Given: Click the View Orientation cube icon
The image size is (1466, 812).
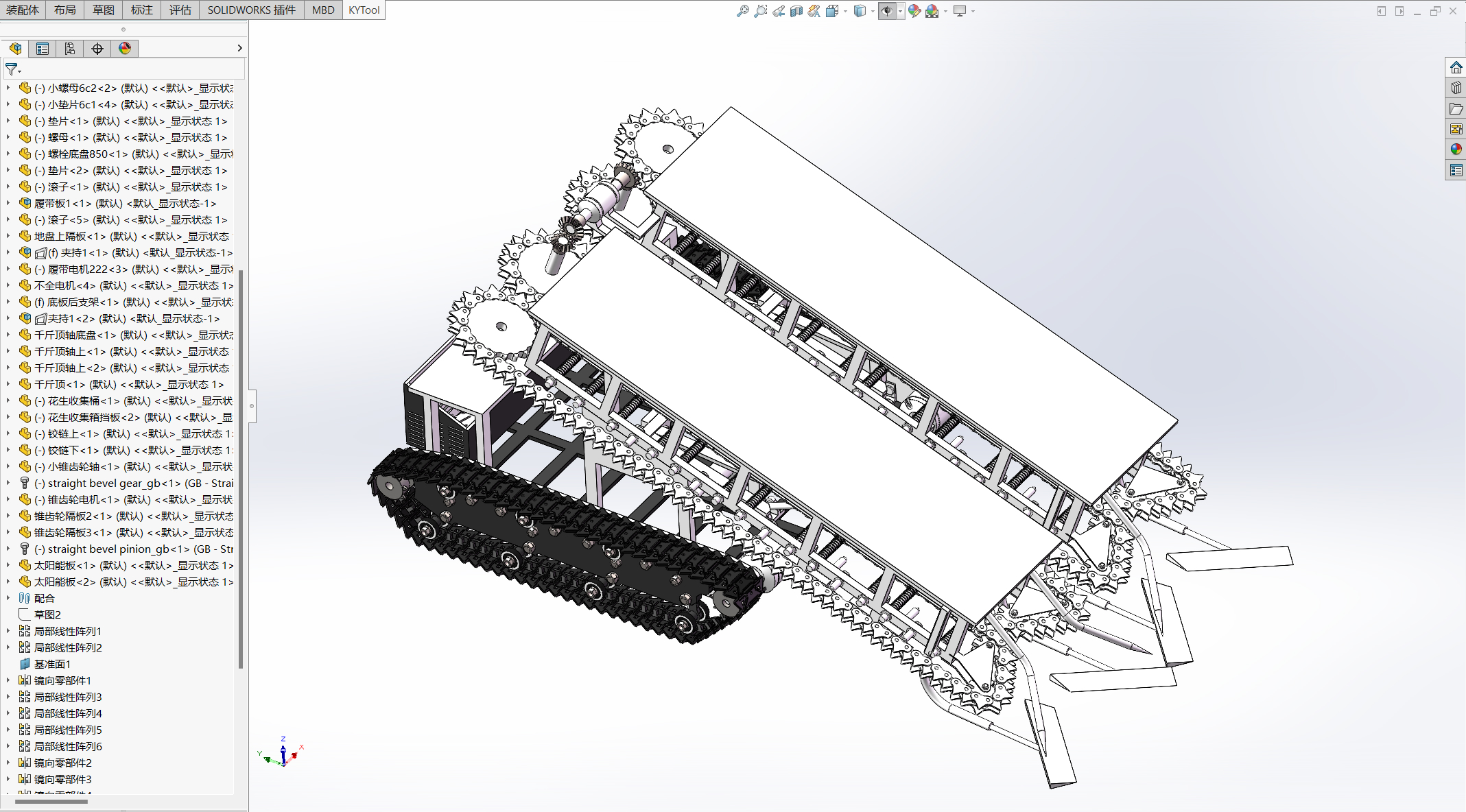Looking at the screenshot, I should coord(832,11).
